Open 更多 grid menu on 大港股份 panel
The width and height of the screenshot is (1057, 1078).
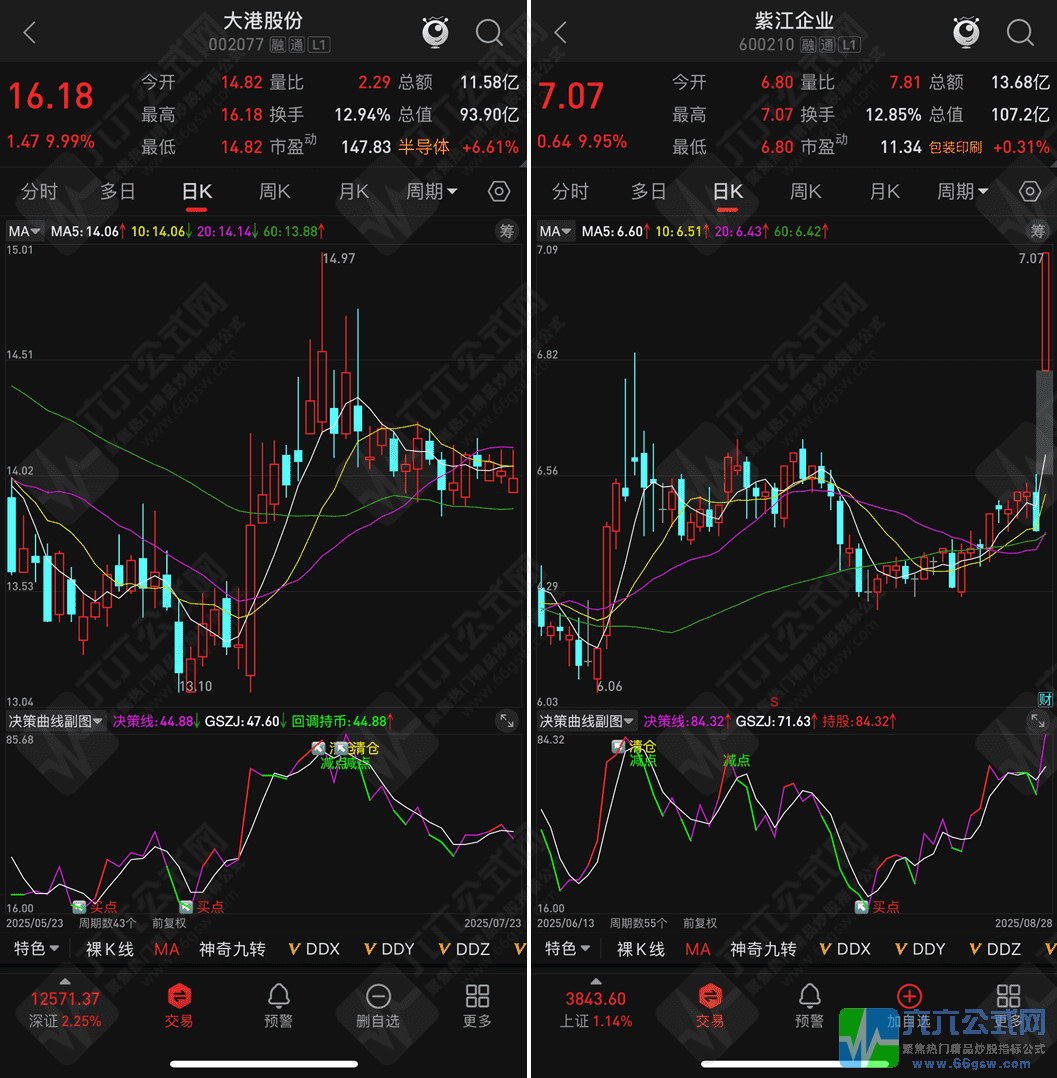pos(477,1005)
